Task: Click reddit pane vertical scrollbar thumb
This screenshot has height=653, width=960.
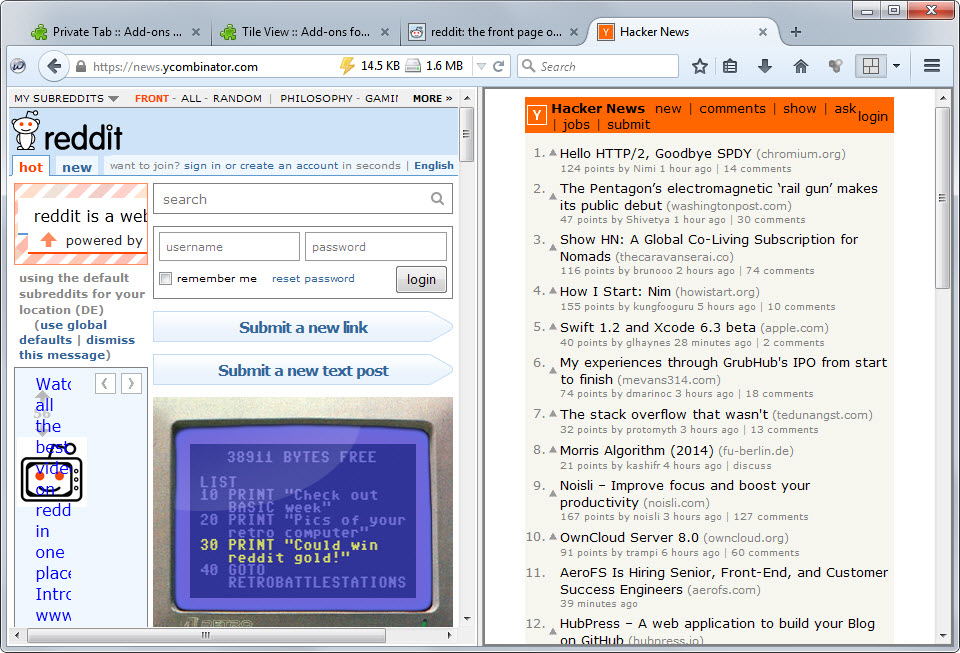Action: tap(466, 134)
